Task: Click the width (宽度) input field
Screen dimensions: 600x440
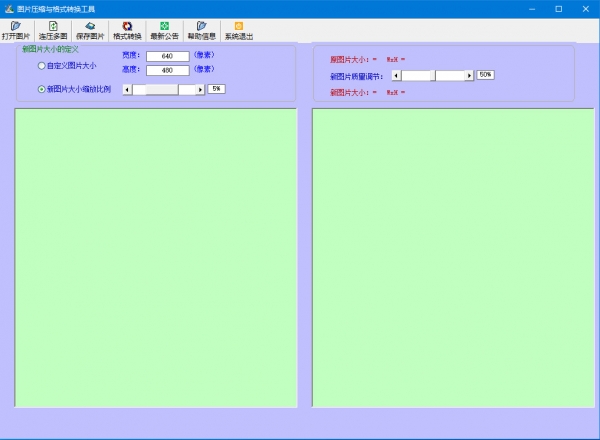Action: tap(167, 56)
